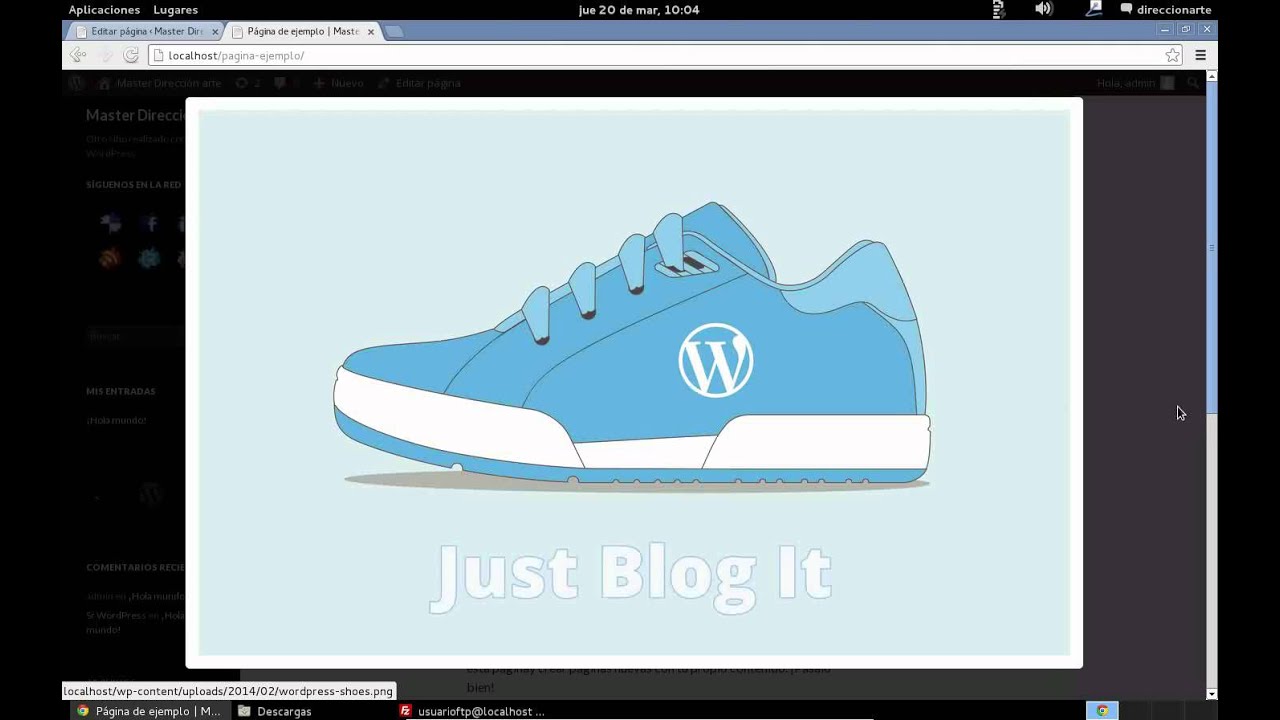Click the volume speaker icon
1280x720 pixels.
point(1044,9)
